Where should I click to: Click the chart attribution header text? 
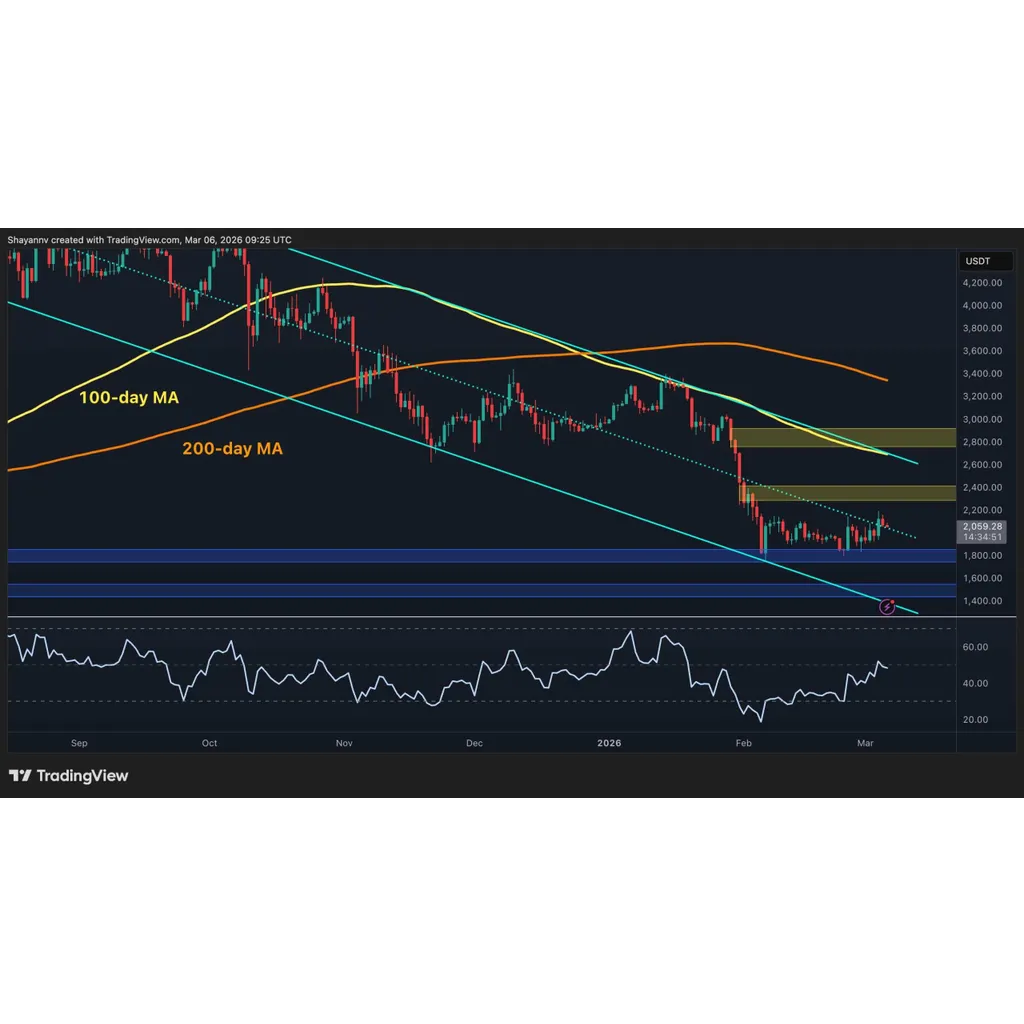tap(150, 240)
